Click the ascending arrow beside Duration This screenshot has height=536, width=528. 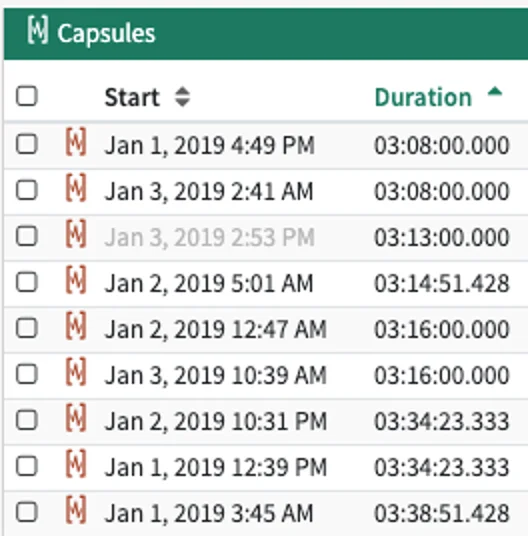pos(495,92)
